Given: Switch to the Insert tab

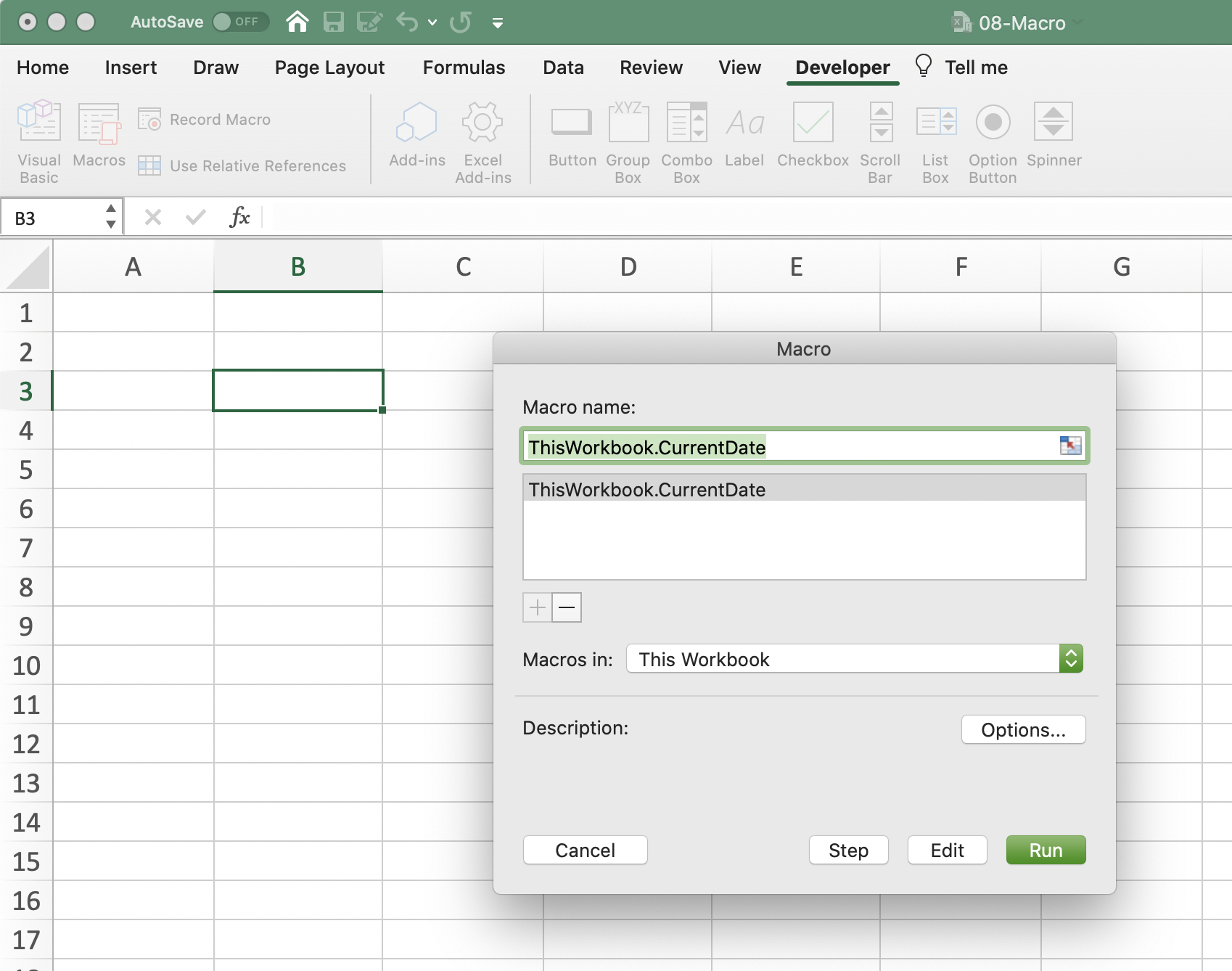Looking at the screenshot, I should [131, 67].
